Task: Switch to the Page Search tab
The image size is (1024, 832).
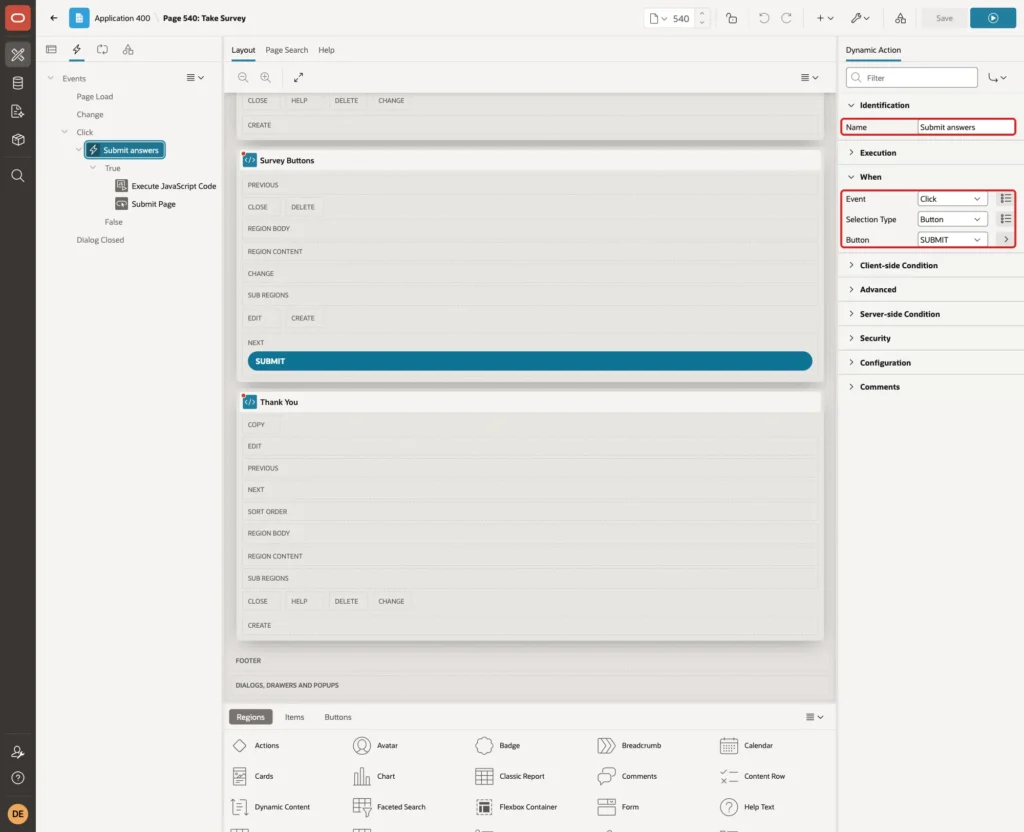Action: tap(286, 50)
